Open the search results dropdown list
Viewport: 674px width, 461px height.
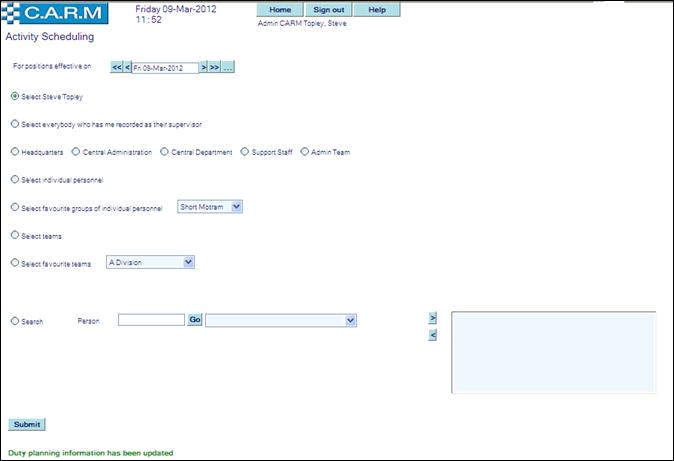[x=281, y=320]
